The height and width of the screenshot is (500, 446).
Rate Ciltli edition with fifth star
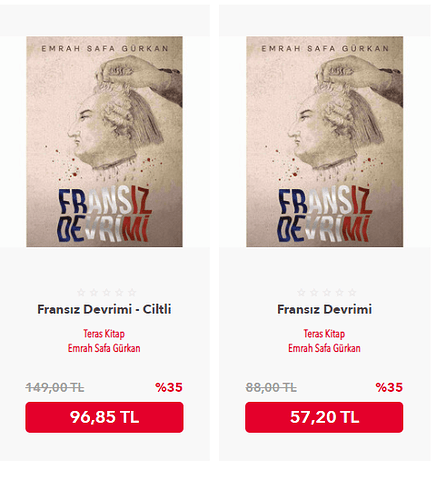point(132,293)
